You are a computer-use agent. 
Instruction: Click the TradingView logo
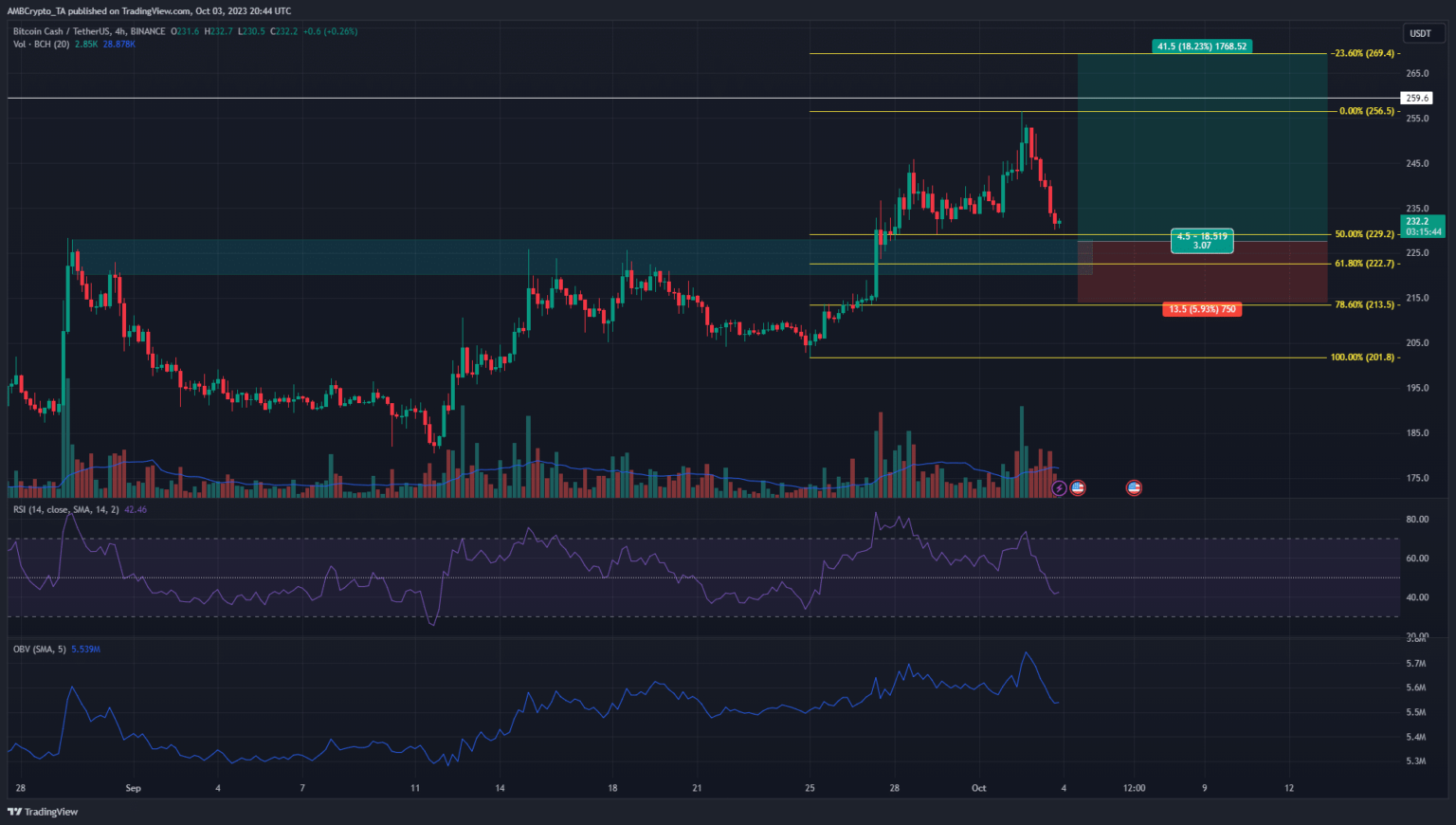tap(44, 812)
